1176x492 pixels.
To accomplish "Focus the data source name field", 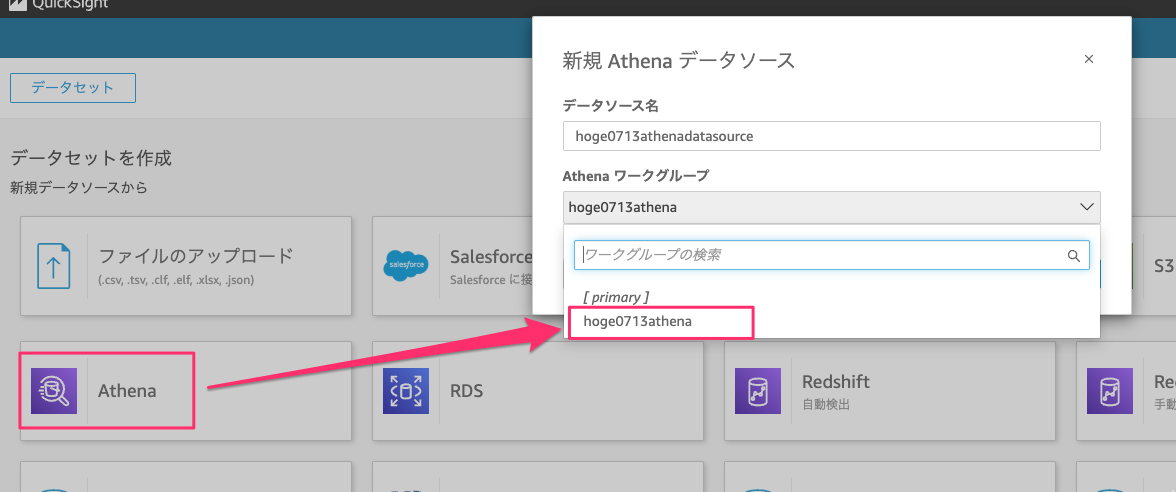I will (x=832, y=136).
